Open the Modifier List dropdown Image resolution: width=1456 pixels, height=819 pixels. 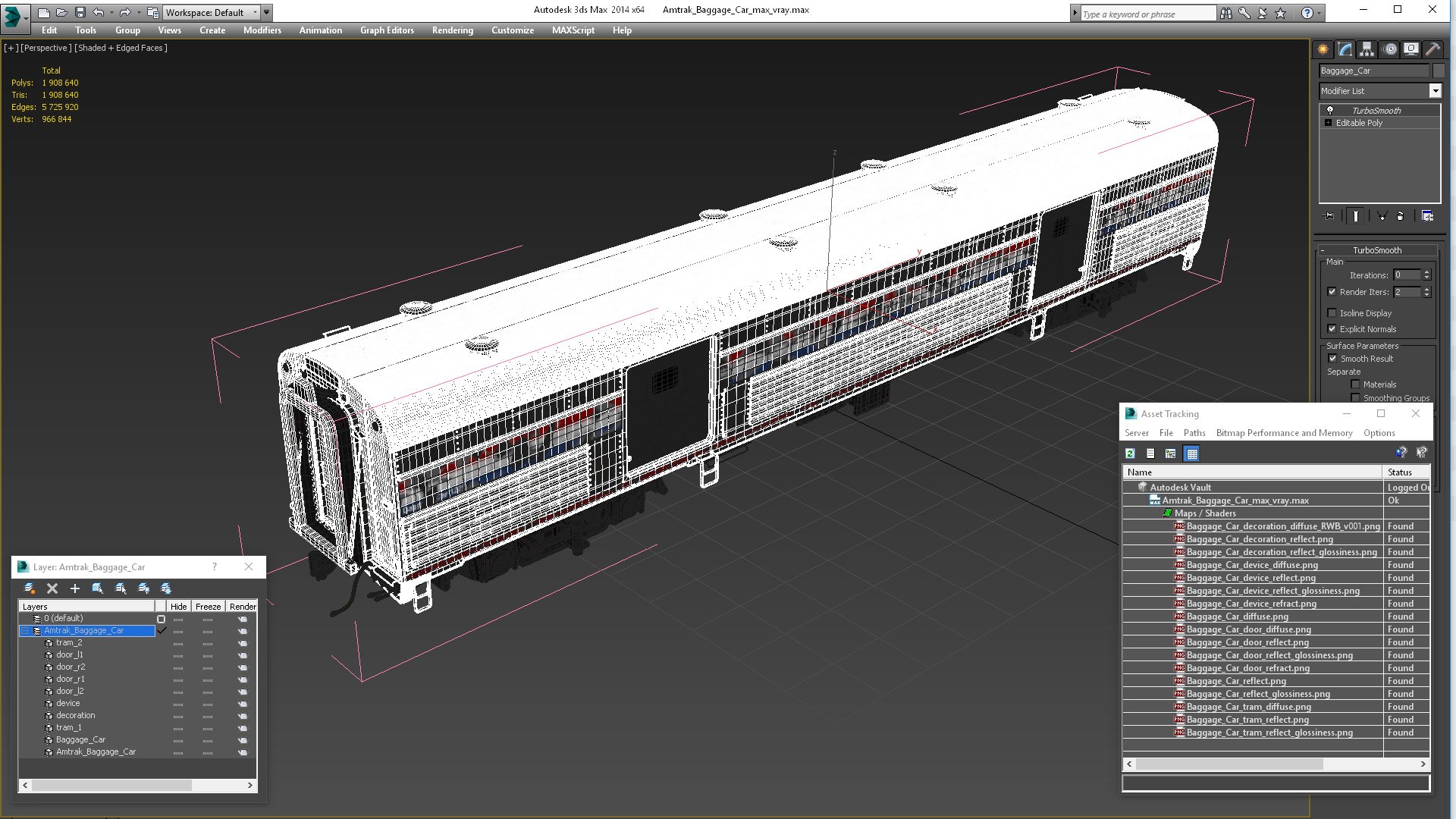1435,91
